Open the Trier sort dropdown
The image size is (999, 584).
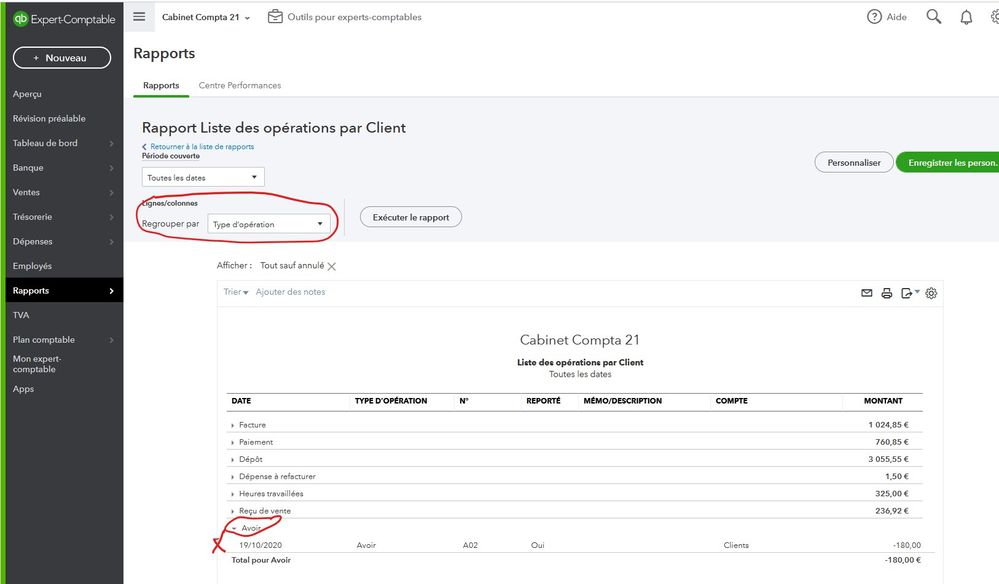[236, 292]
